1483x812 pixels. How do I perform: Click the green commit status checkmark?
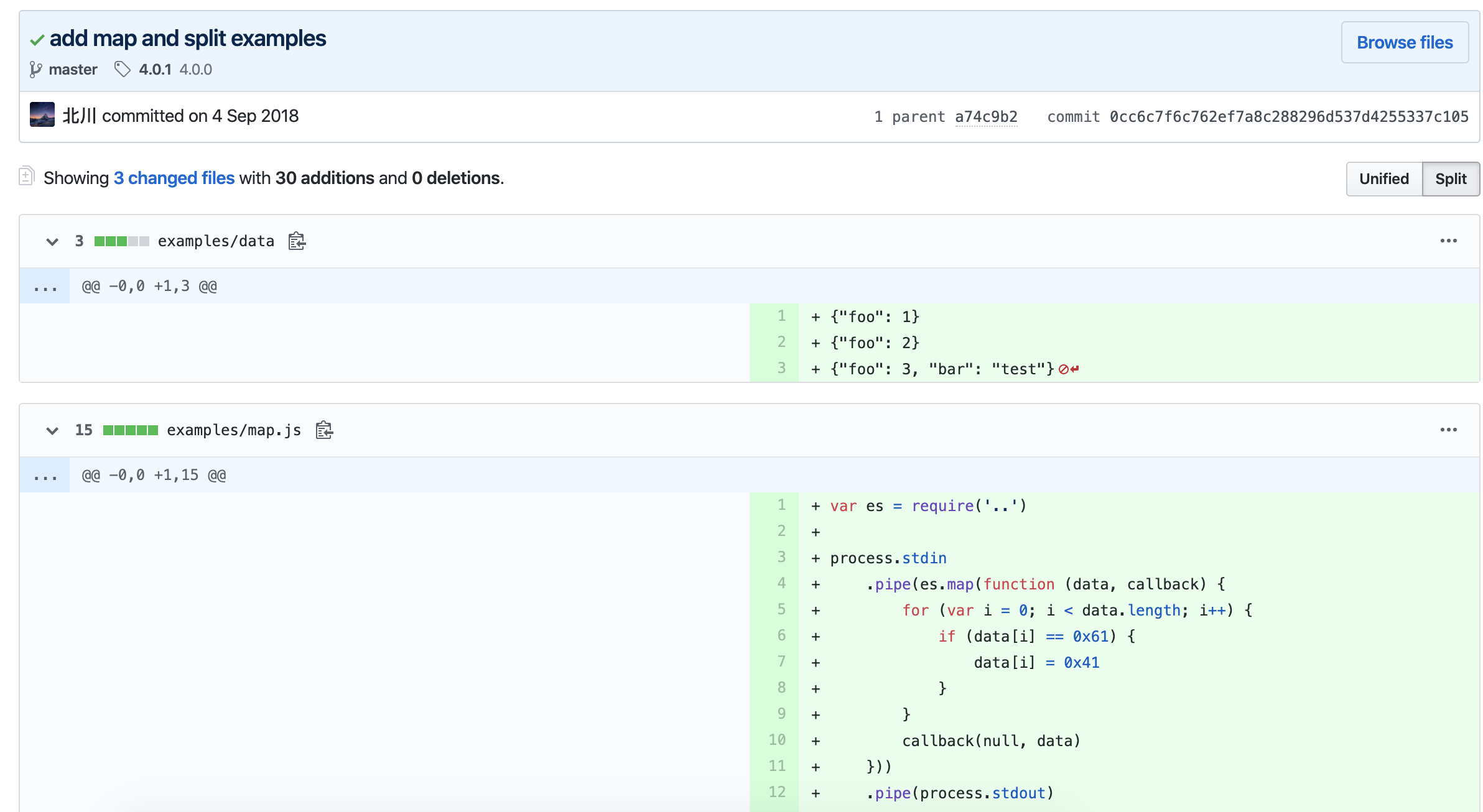click(x=37, y=40)
